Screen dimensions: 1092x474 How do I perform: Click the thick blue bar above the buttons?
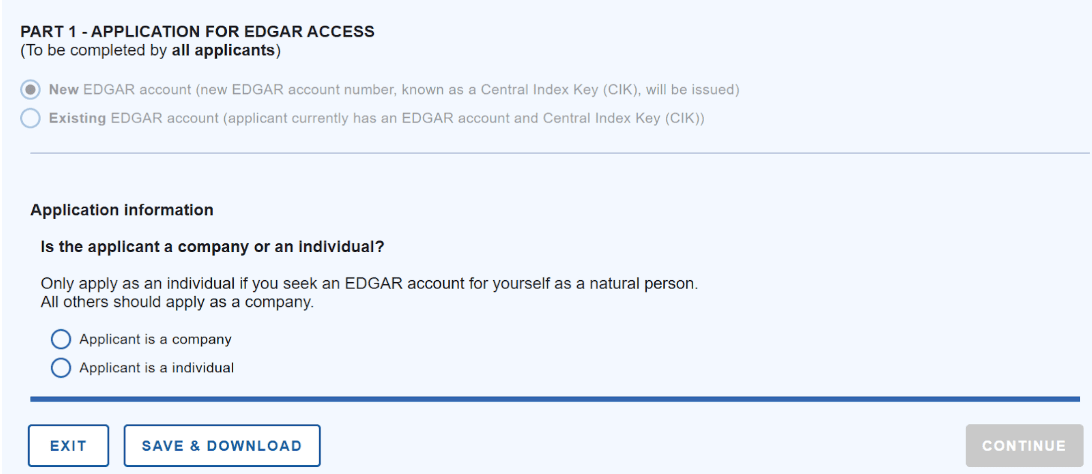pos(555,399)
